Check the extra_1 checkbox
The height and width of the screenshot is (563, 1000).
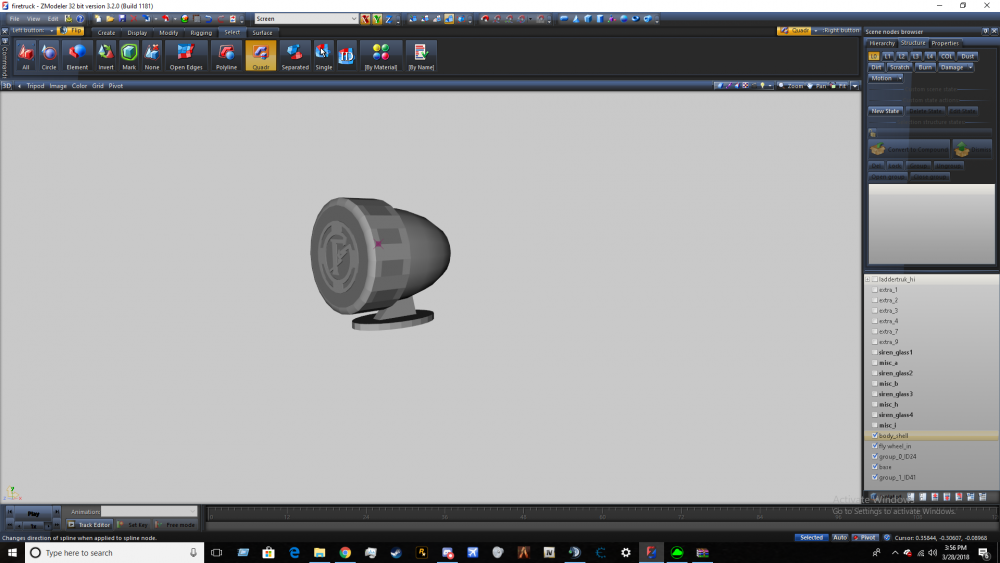coord(874,289)
